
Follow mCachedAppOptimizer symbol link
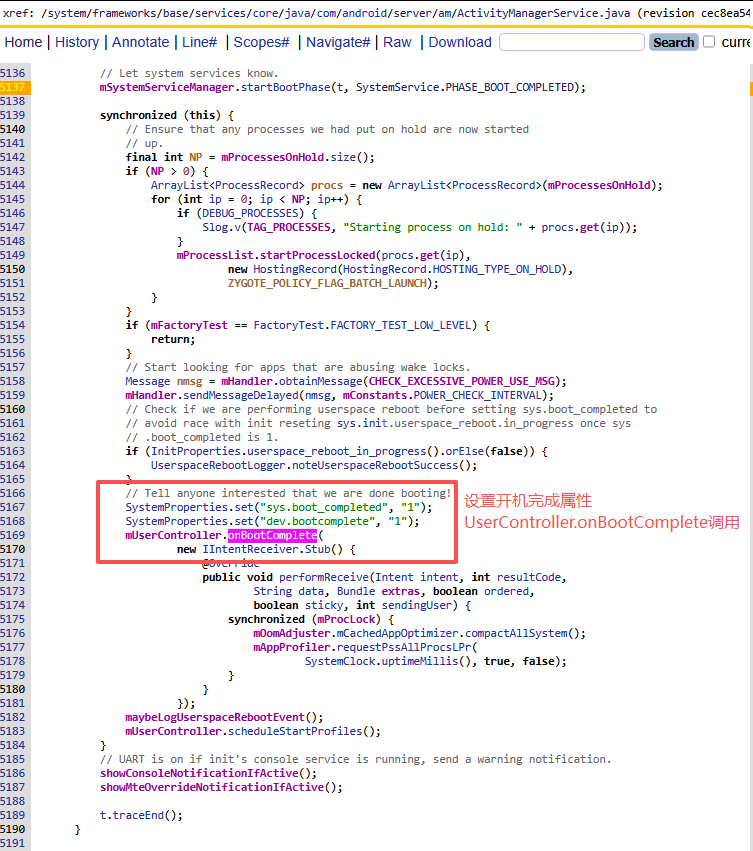tap(397, 633)
